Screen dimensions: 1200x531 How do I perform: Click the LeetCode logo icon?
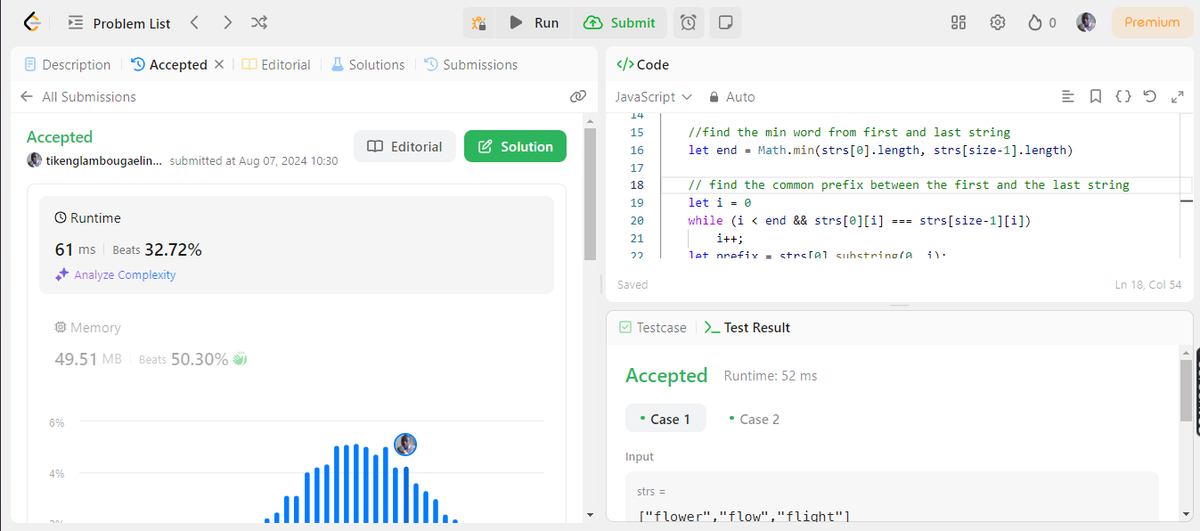(33, 22)
